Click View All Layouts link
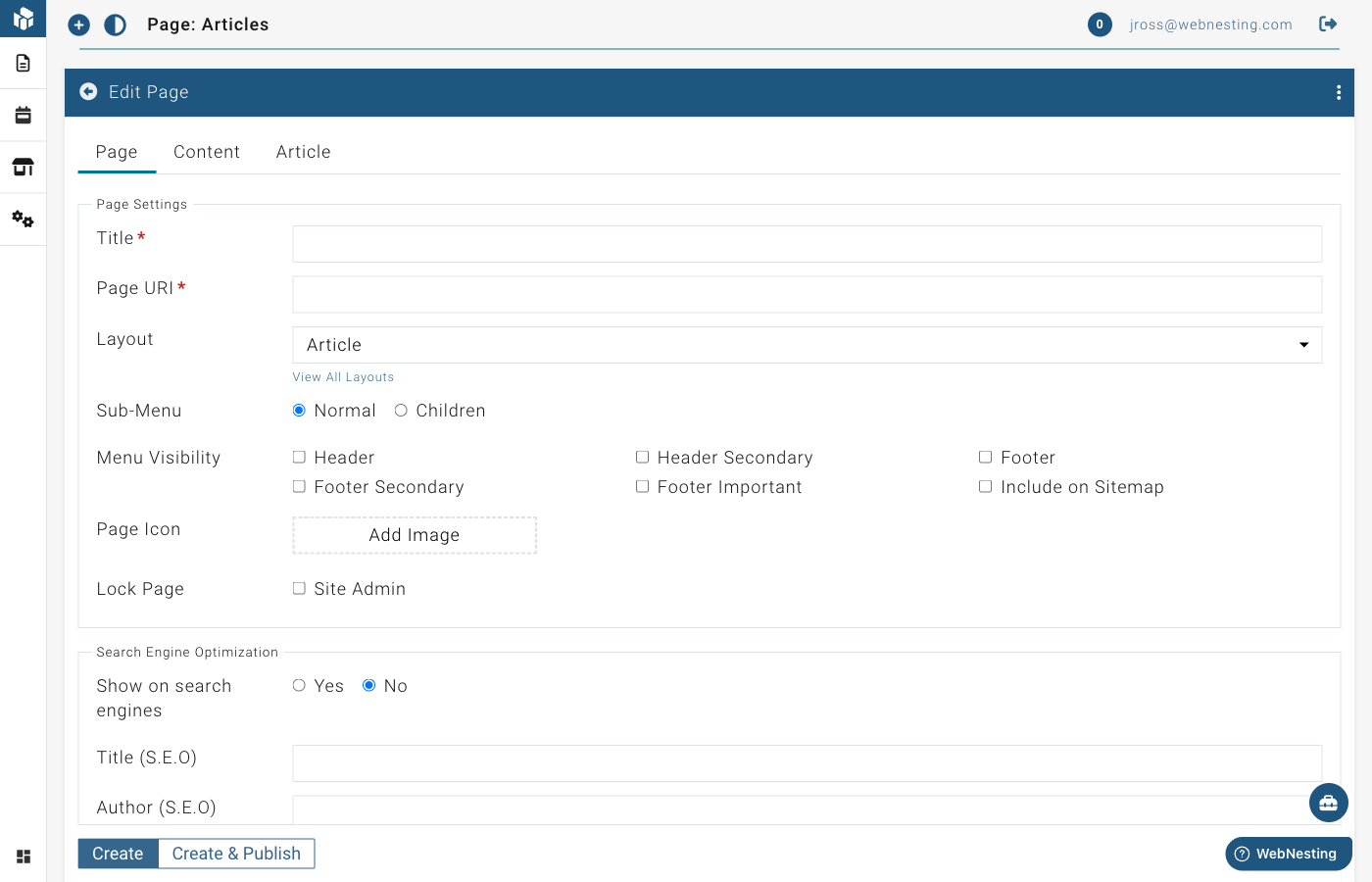The image size is (1372, 882). point(343,376)
